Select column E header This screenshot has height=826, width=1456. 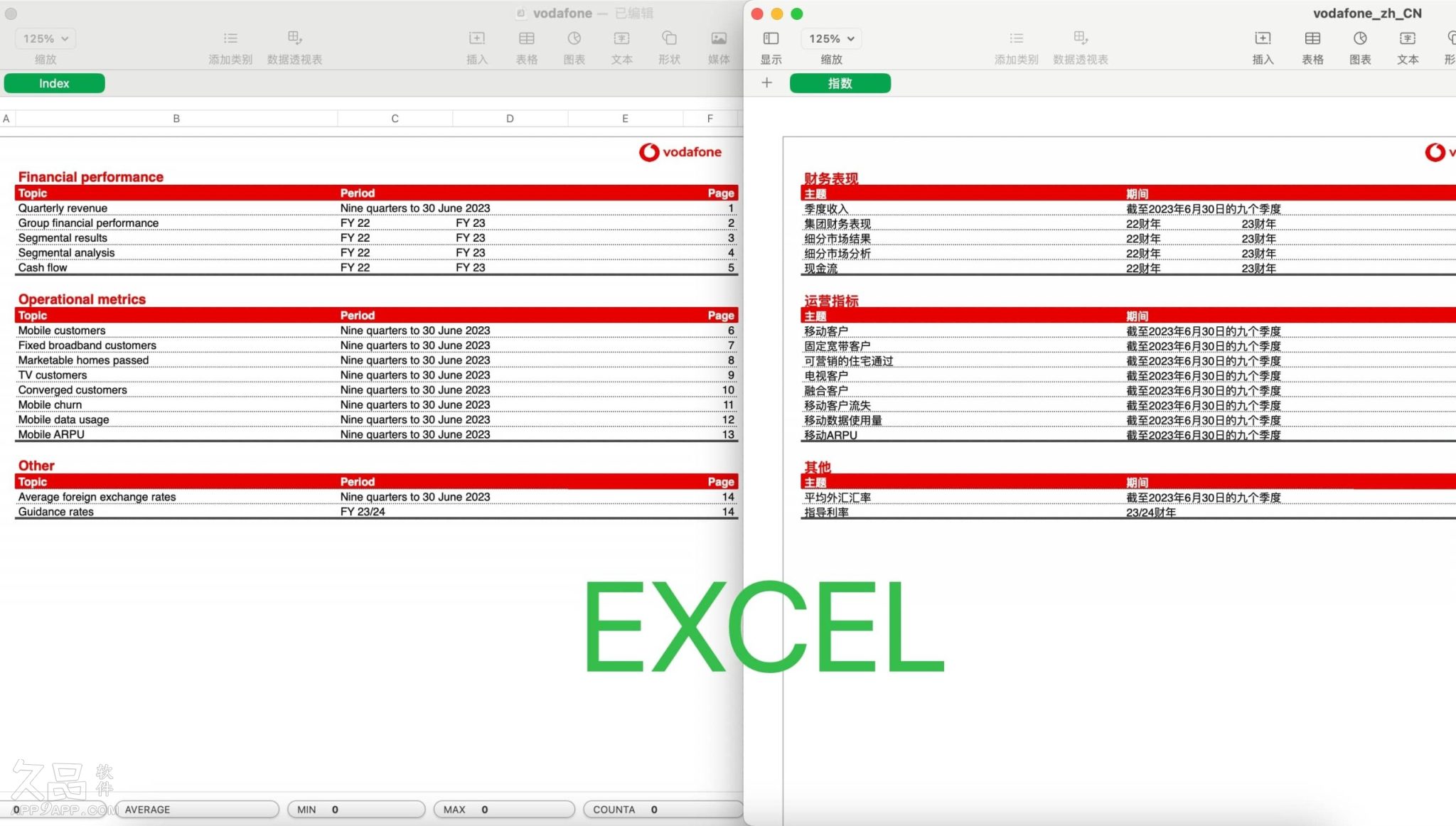pos(625,119)
